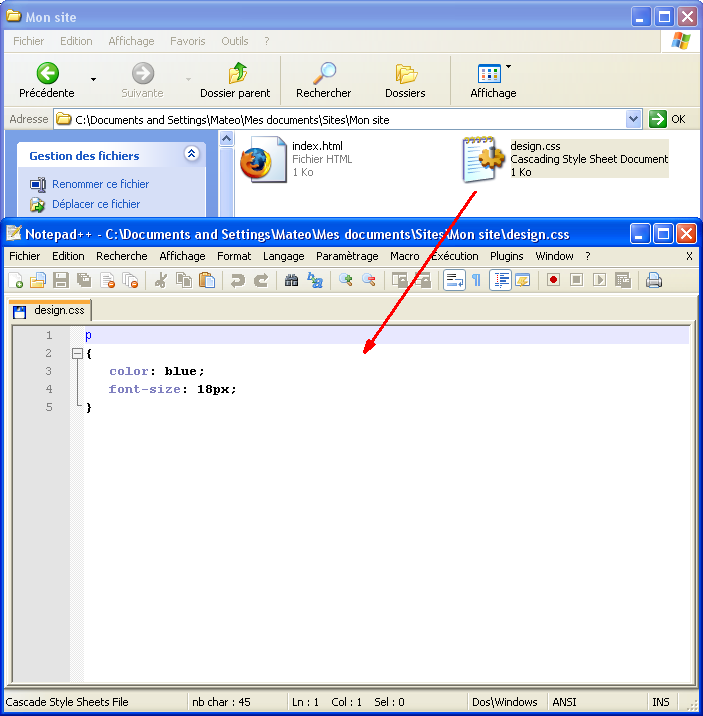Collapse the Gestion des fichiers panel
Screen dimensions: 703x716
click(191, 153)
